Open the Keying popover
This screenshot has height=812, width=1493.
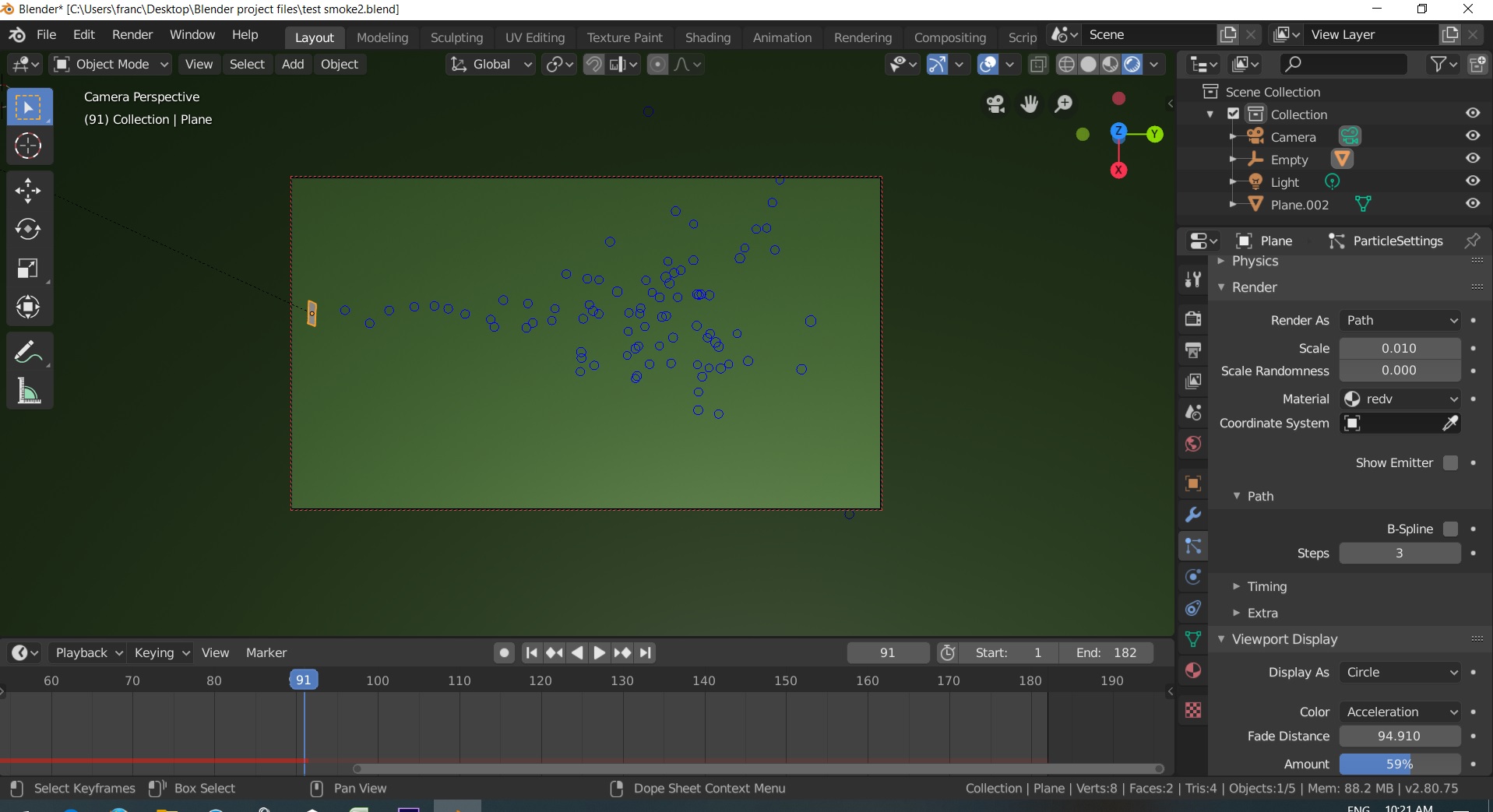pyautogui.click(x=161, y=652)
